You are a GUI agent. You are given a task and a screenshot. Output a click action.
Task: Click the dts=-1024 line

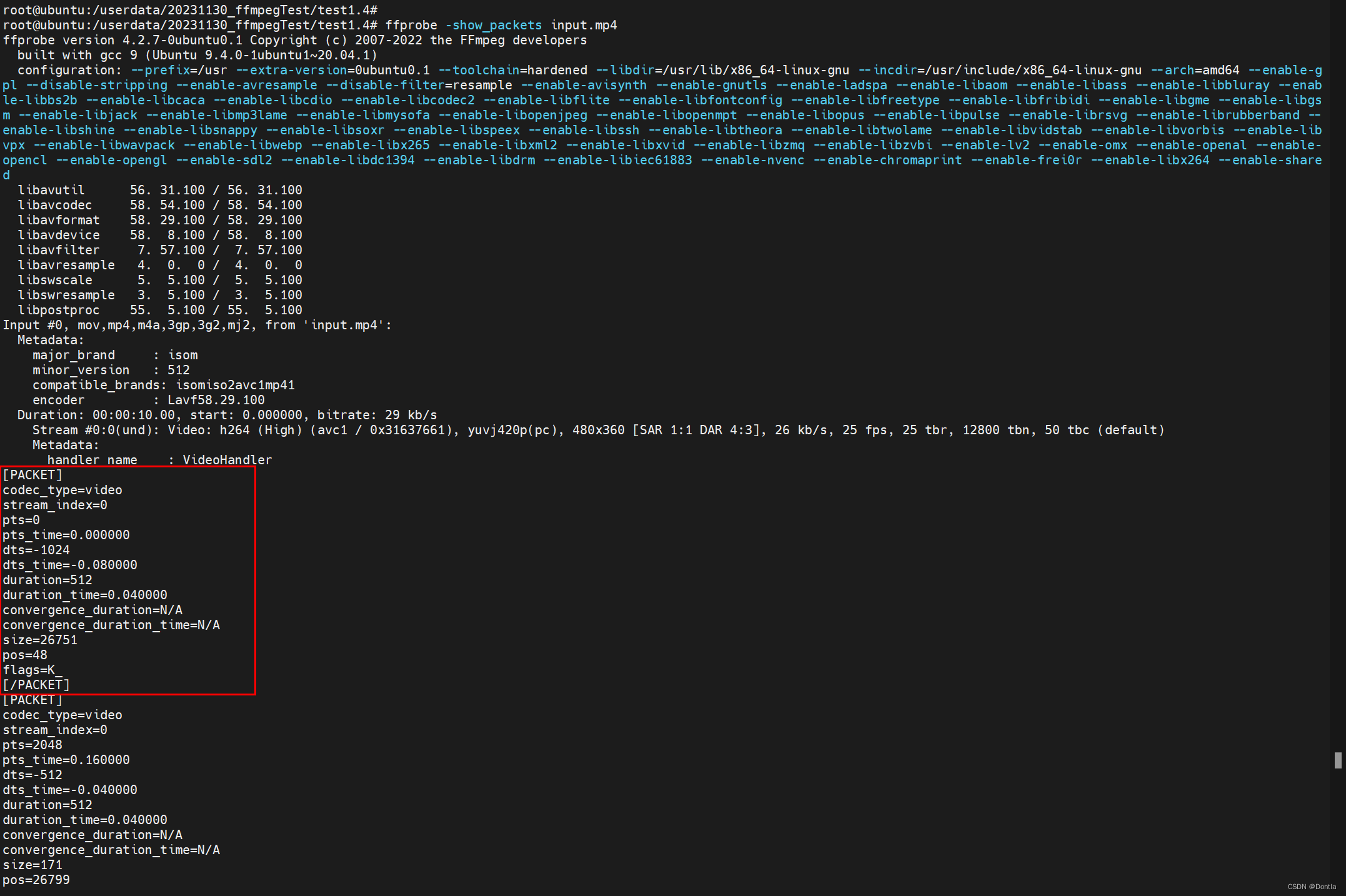[36, 550]
